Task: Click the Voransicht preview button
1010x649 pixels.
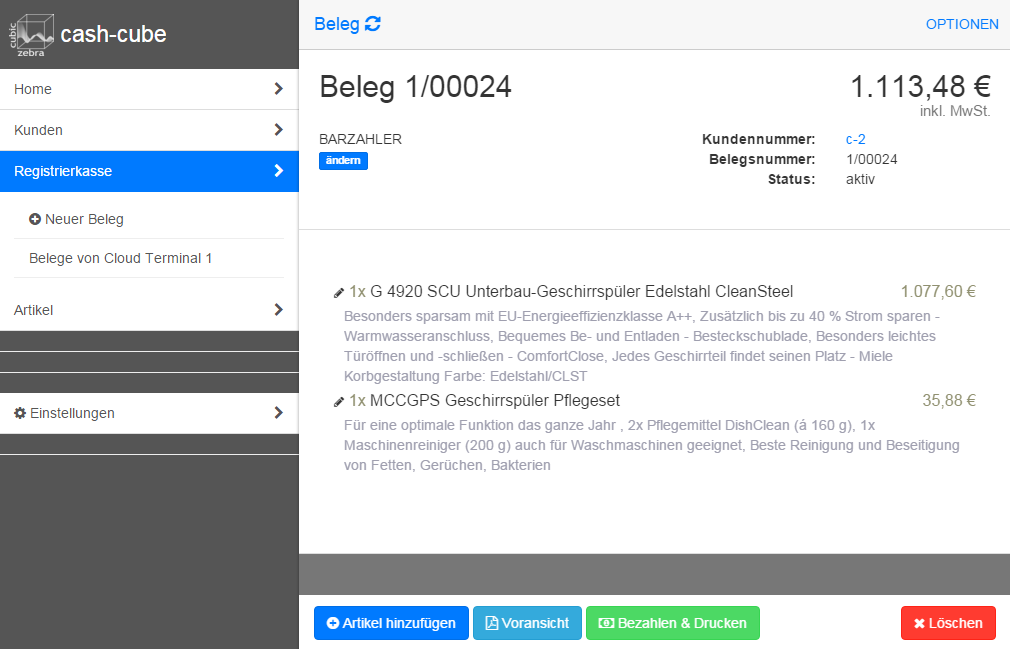Action: [527, 623]
